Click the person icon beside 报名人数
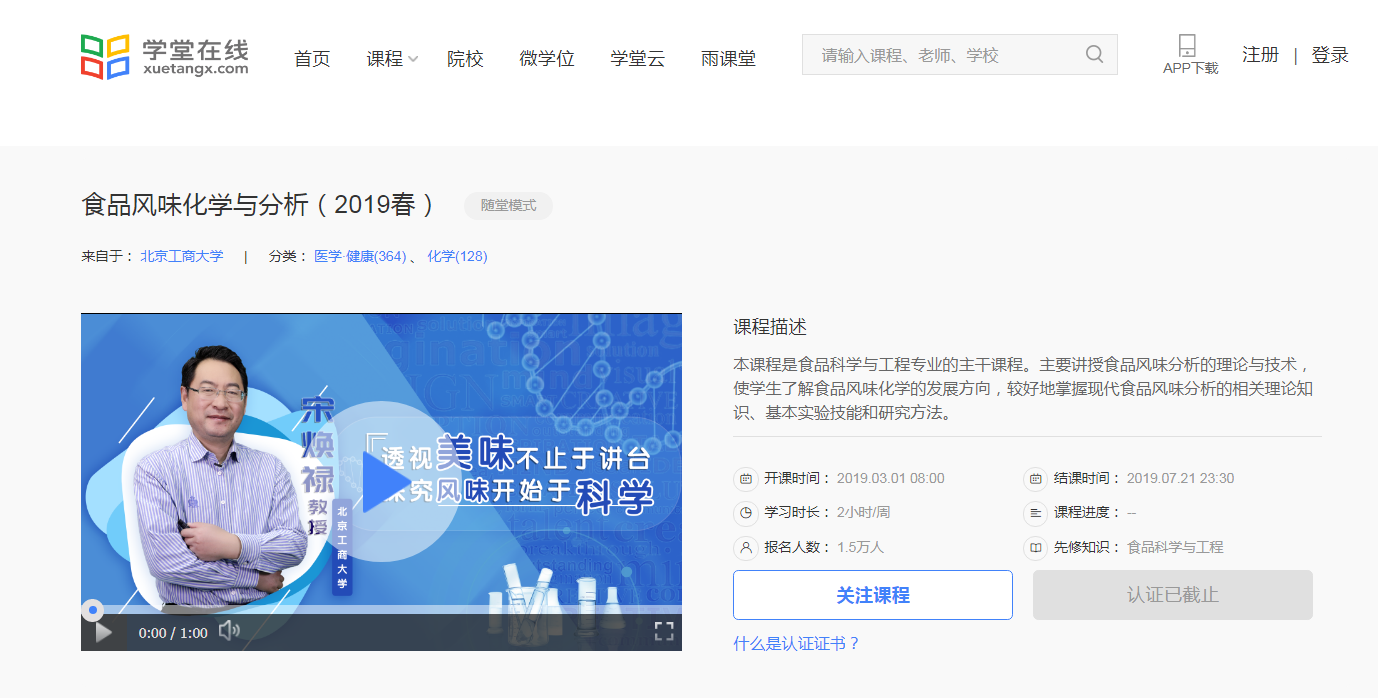This screenshot has width=1378, height=698. 746,548
